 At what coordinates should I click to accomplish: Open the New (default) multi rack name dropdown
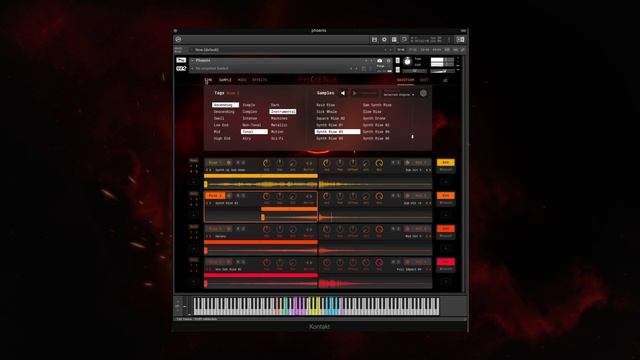[x=291, y=50]
